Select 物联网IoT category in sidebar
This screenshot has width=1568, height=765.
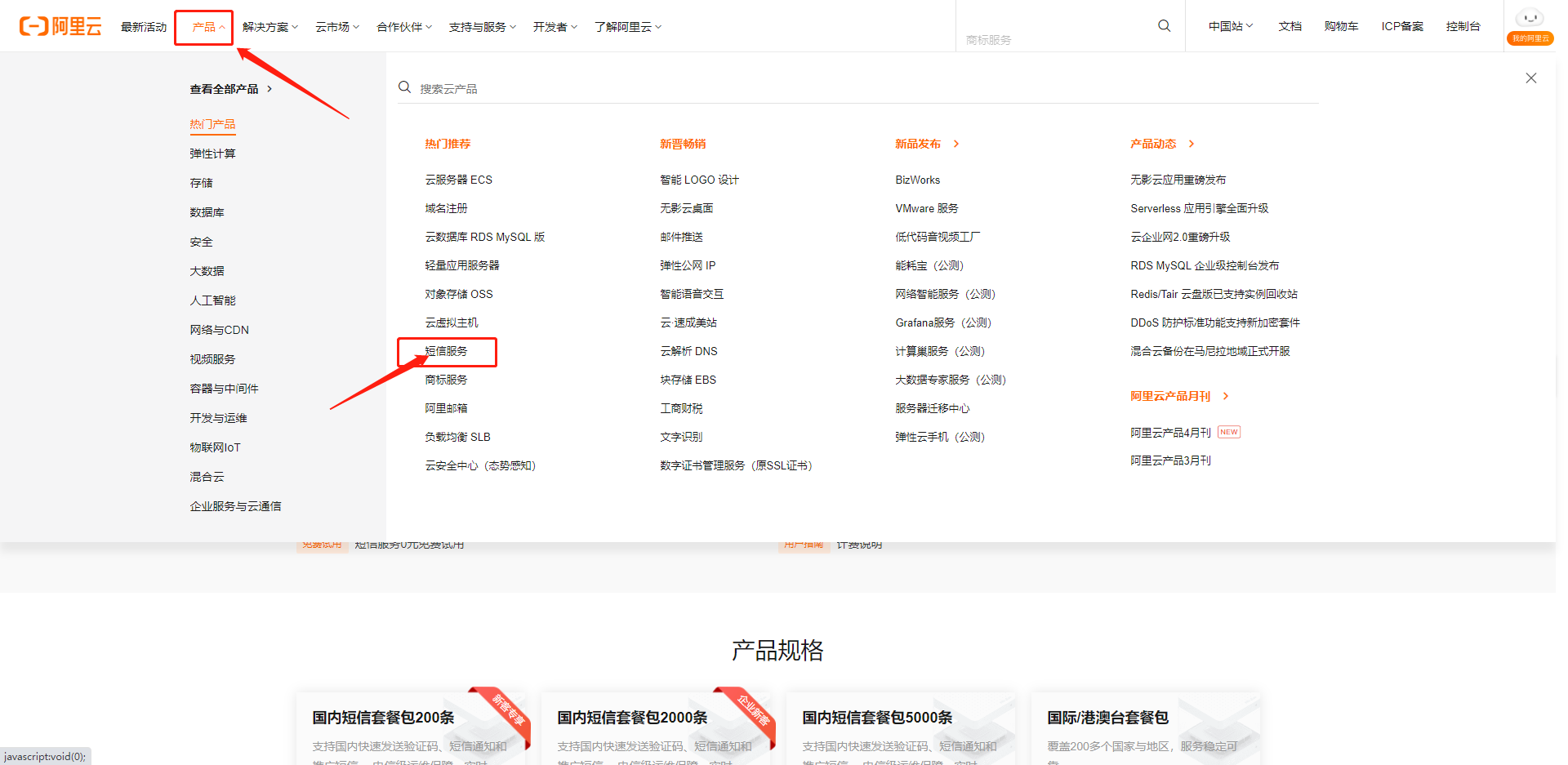click(215, 447)
